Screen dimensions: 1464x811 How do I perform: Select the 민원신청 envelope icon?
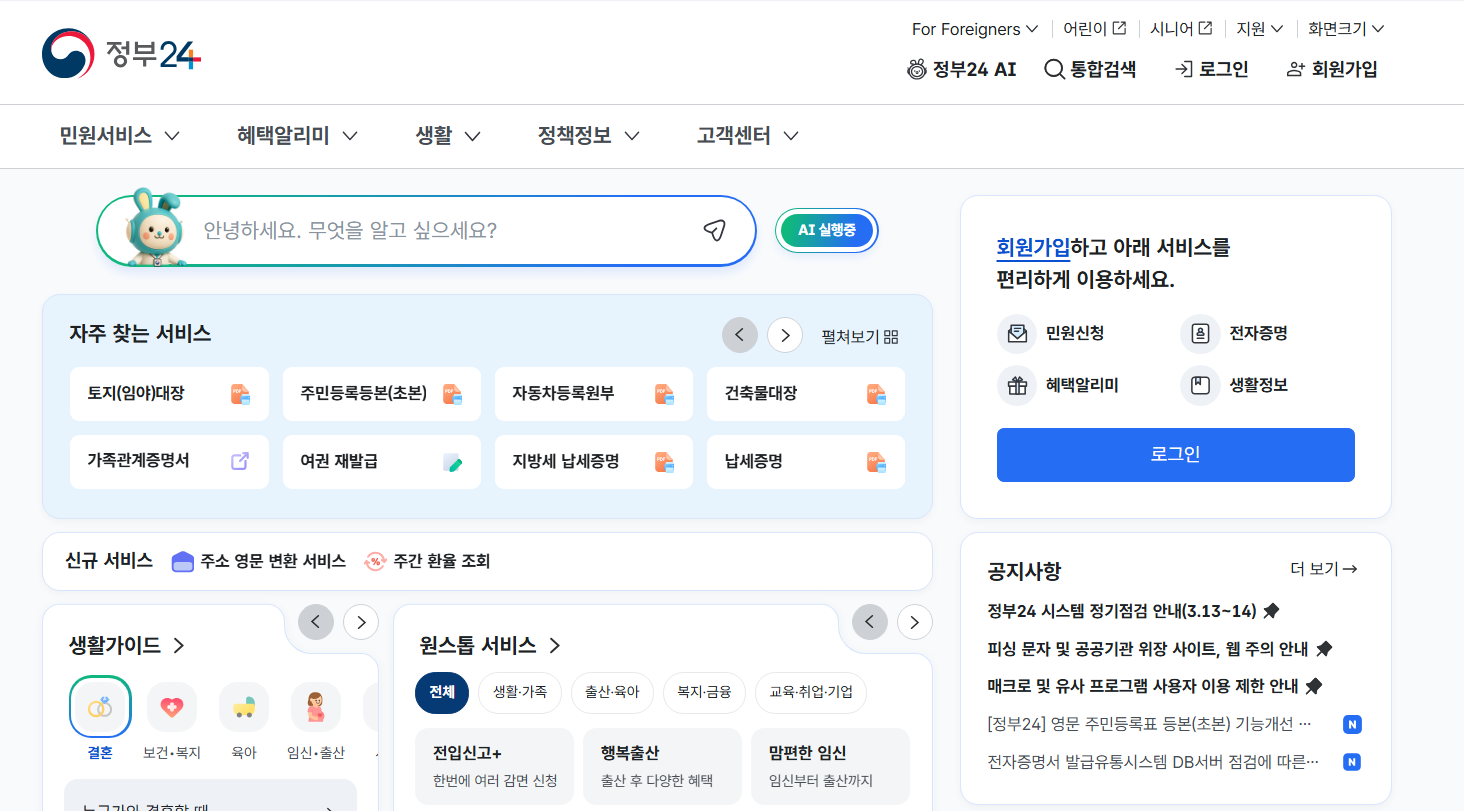click(1016, 333)
